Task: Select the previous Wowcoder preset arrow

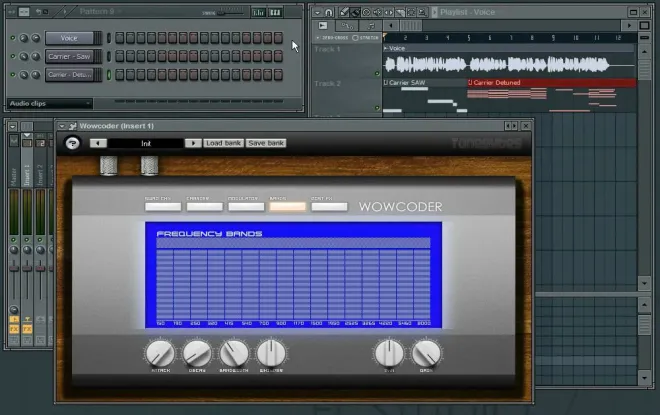Action: coord(98,143)
